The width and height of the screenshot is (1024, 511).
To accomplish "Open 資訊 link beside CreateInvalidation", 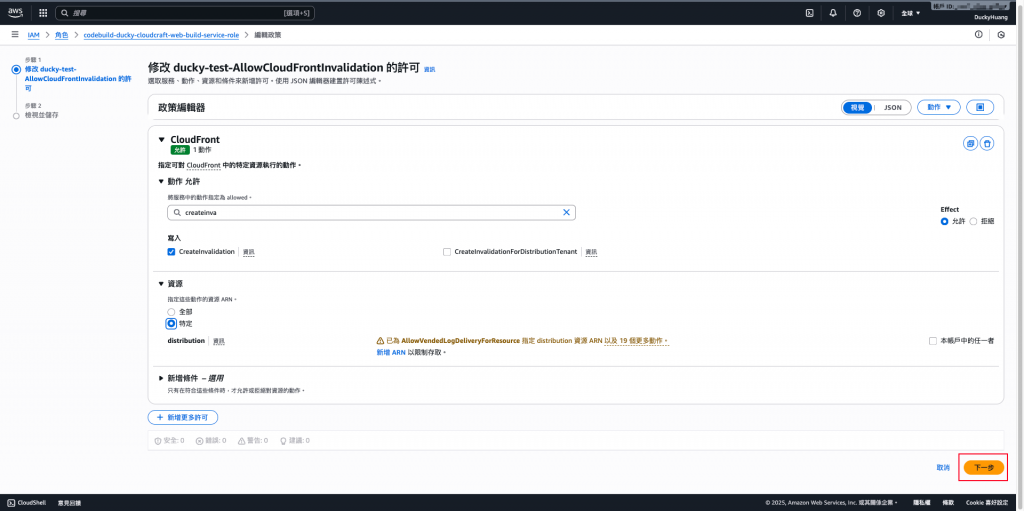I will click(x=249, y=252).
